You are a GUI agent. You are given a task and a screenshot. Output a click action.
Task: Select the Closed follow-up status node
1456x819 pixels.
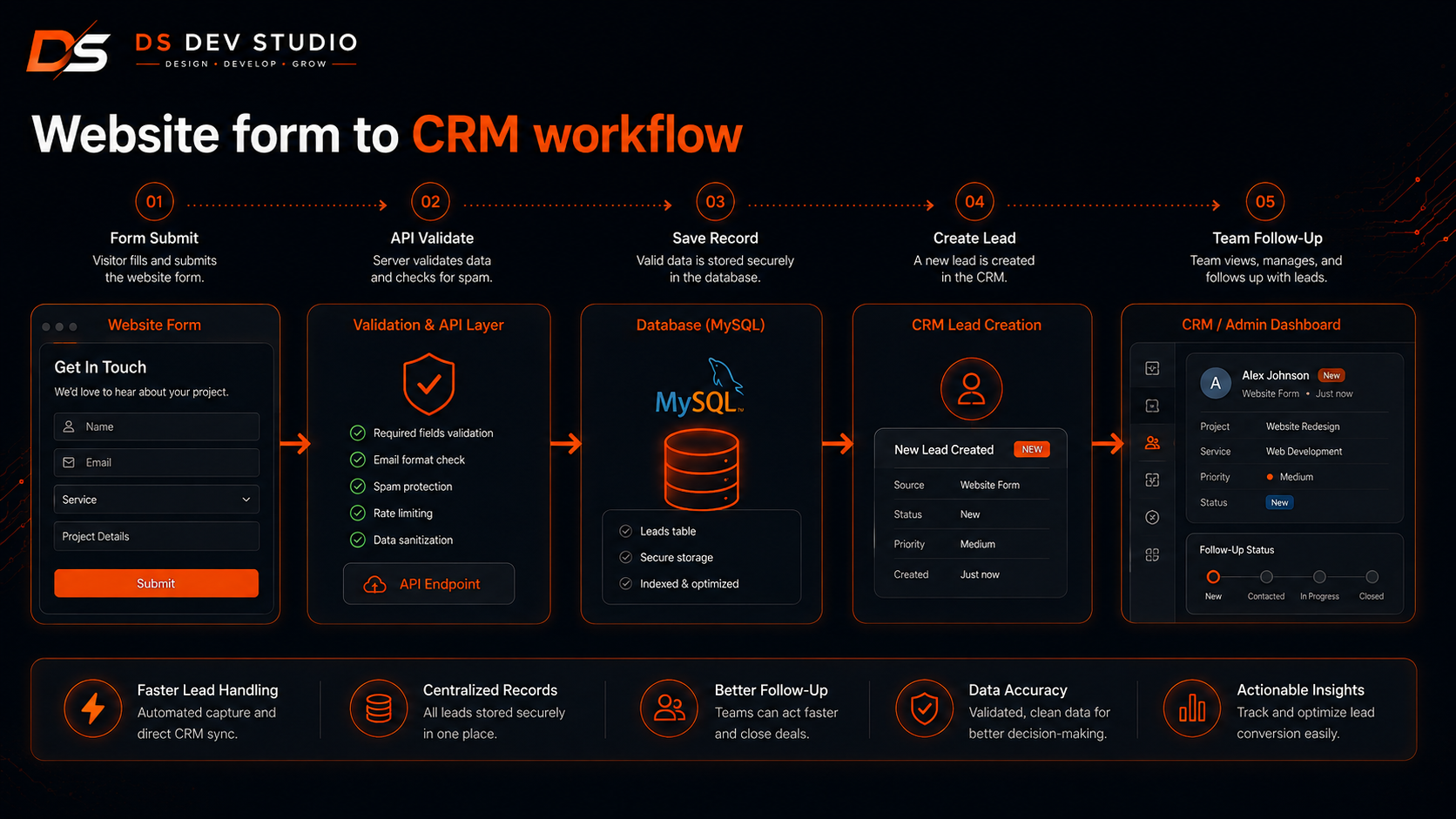(1372, 576)
